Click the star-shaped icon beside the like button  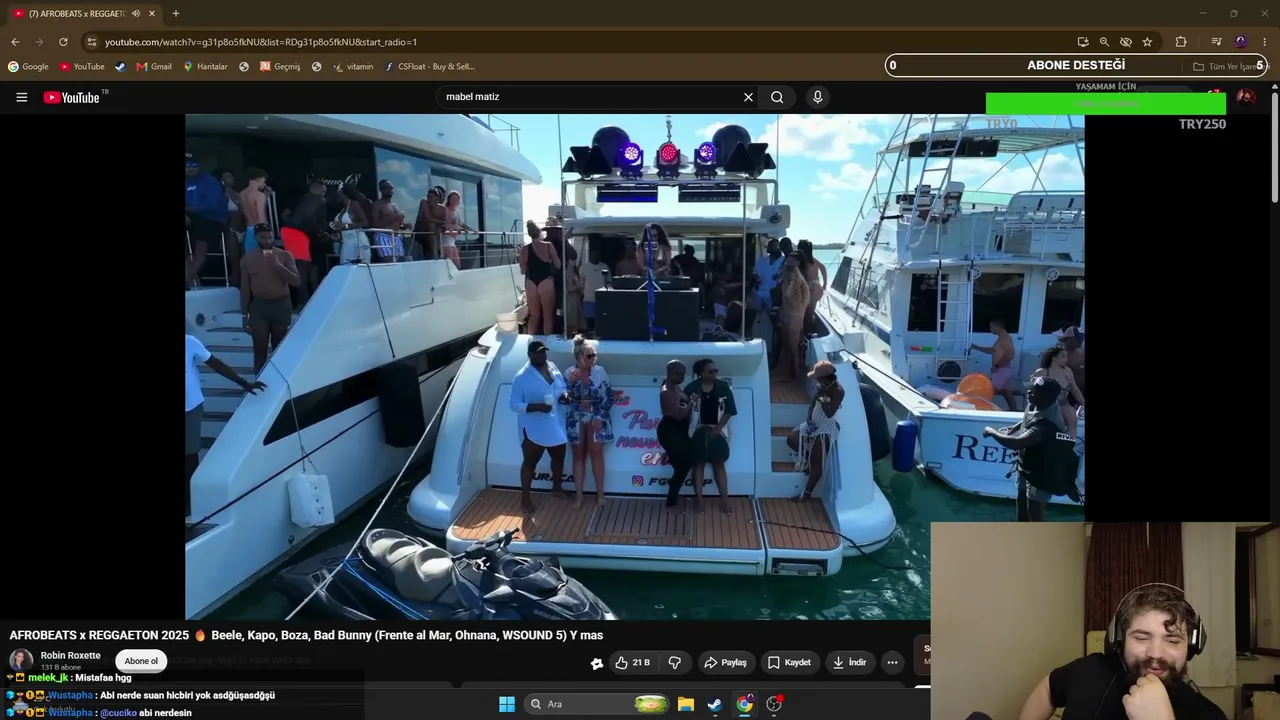[x=597, y=663]
